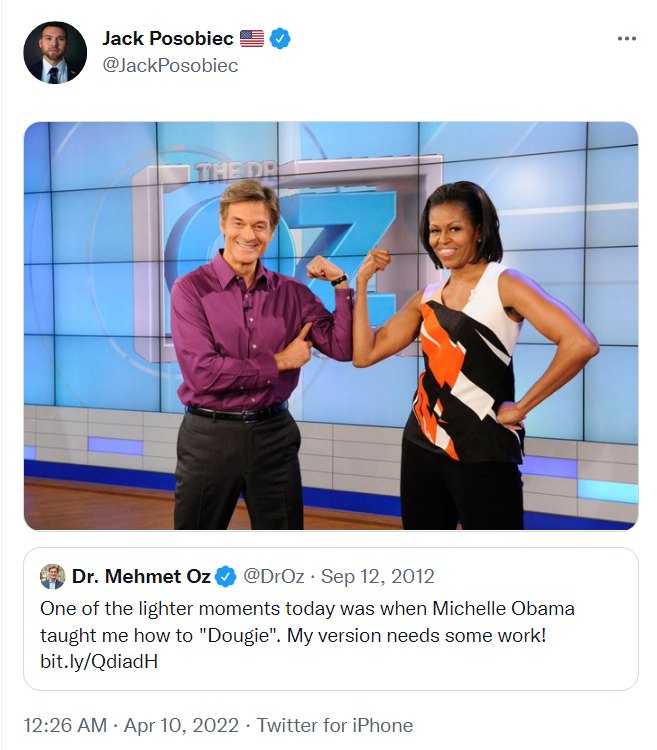
Task: Click the 12:26 AM timestamp
Action: (66, 725)
